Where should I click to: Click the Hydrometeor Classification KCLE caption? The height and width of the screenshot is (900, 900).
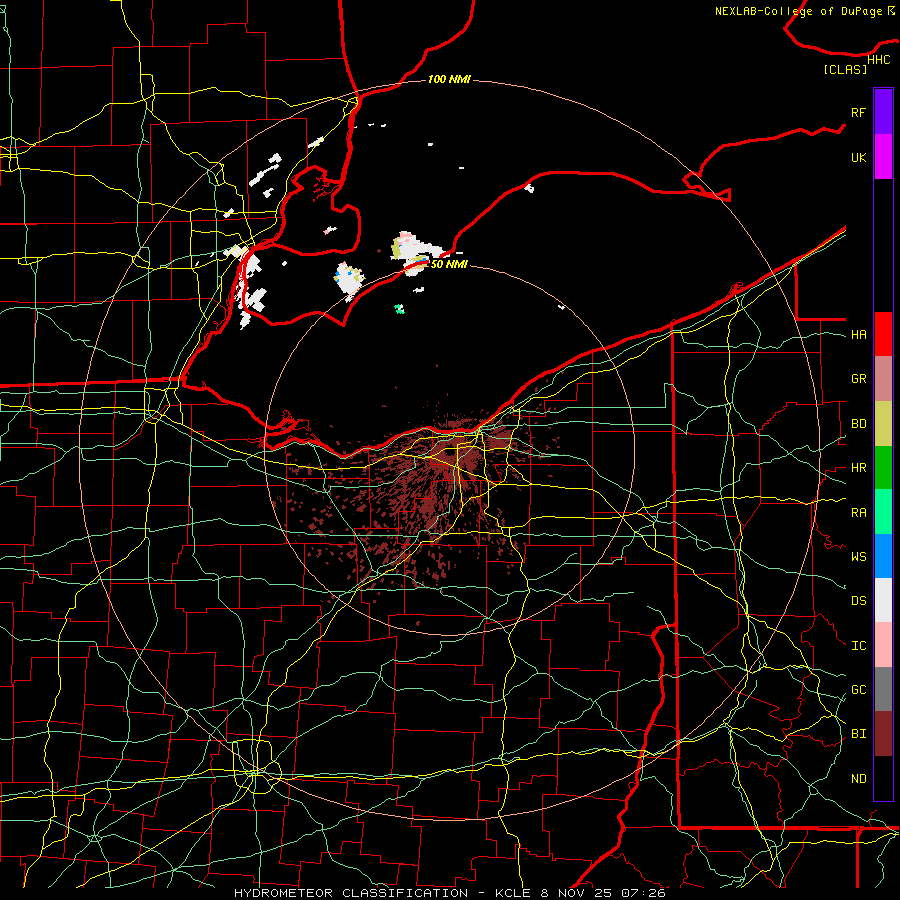click(449, 893)
